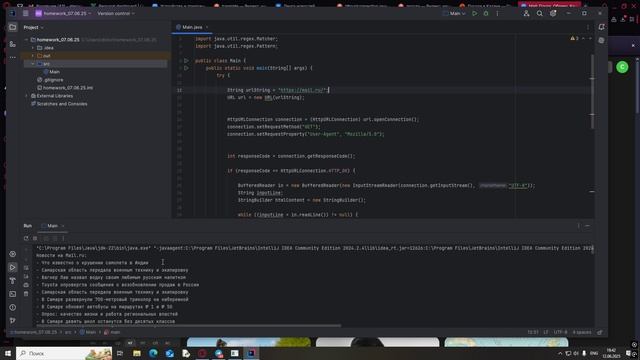The width and height of the screenshot is (640, 360).
Task: Open the Version control dropdown
Action: coord(116,13)
